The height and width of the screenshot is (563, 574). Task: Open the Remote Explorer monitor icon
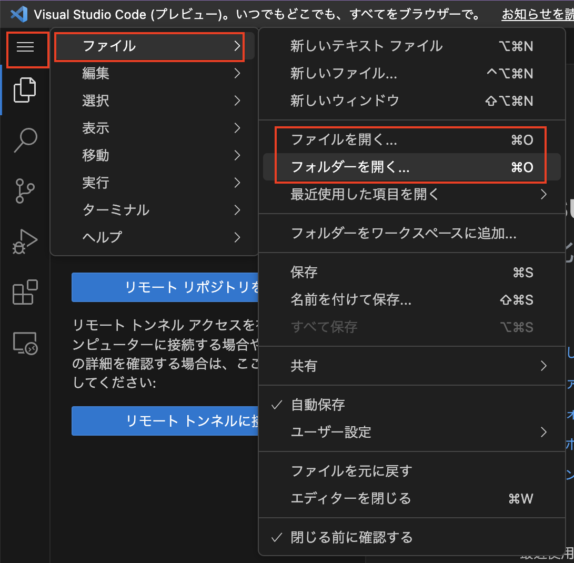coord(25,343)
